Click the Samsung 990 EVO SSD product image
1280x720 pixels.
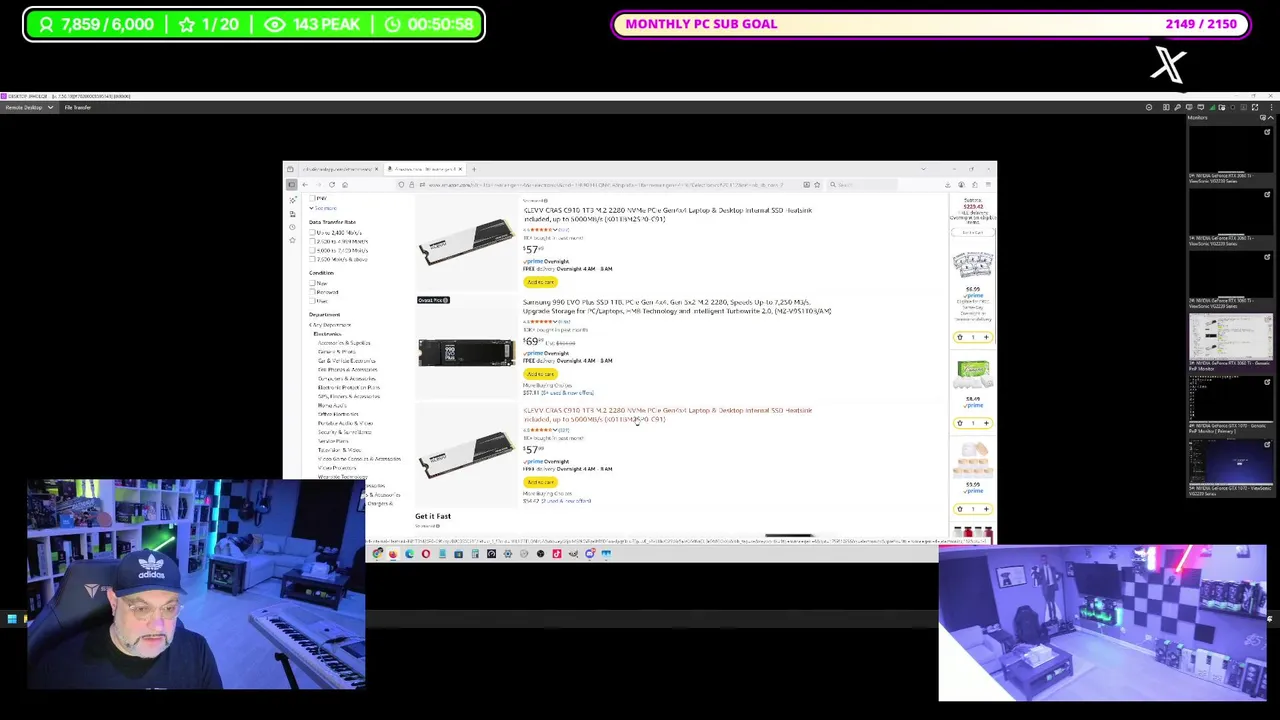point(466,352)
